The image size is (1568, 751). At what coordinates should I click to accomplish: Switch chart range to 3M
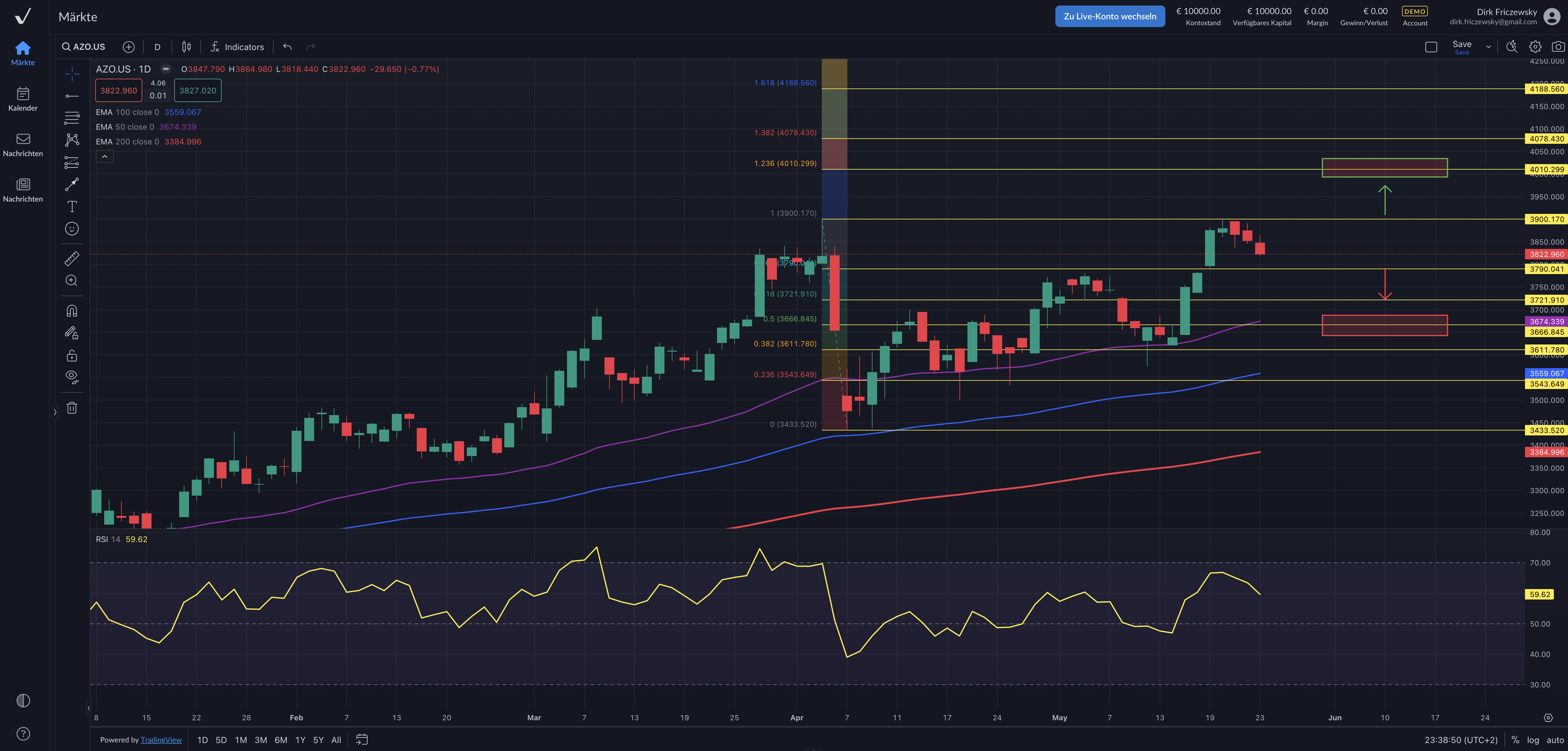pos(261,740)
